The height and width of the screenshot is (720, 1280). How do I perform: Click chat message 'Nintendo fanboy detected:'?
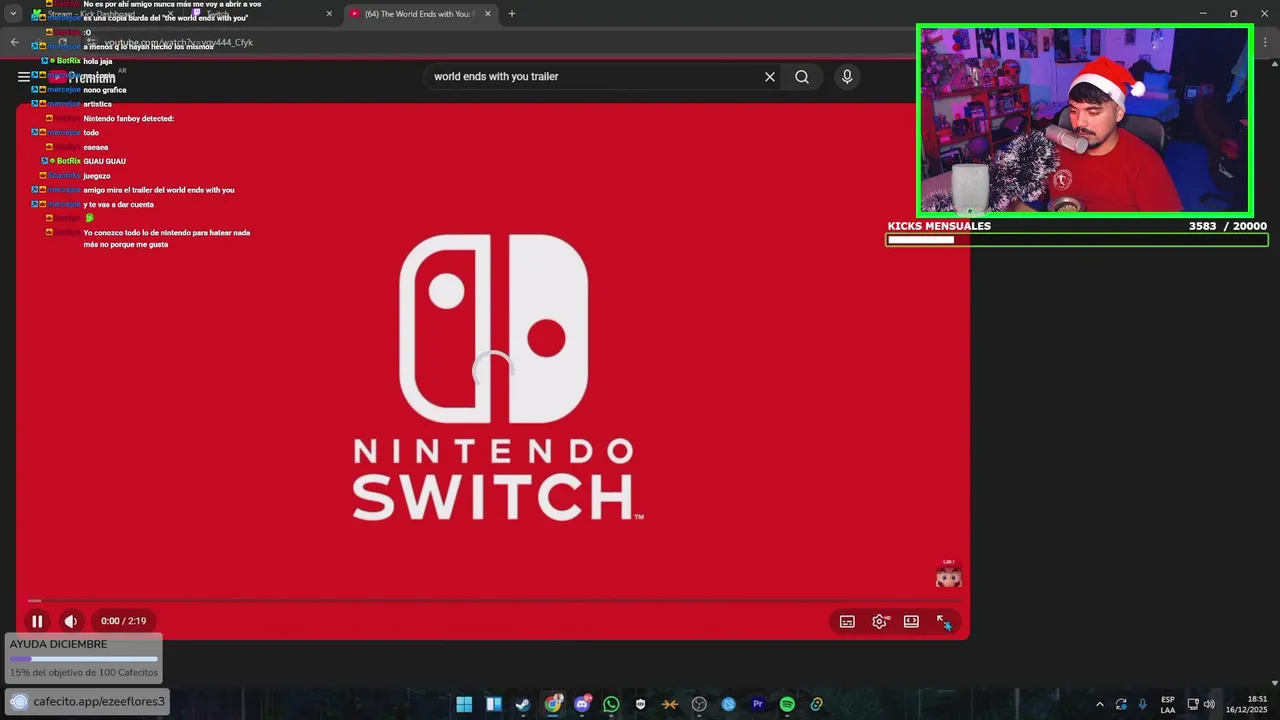pos(129,118)
